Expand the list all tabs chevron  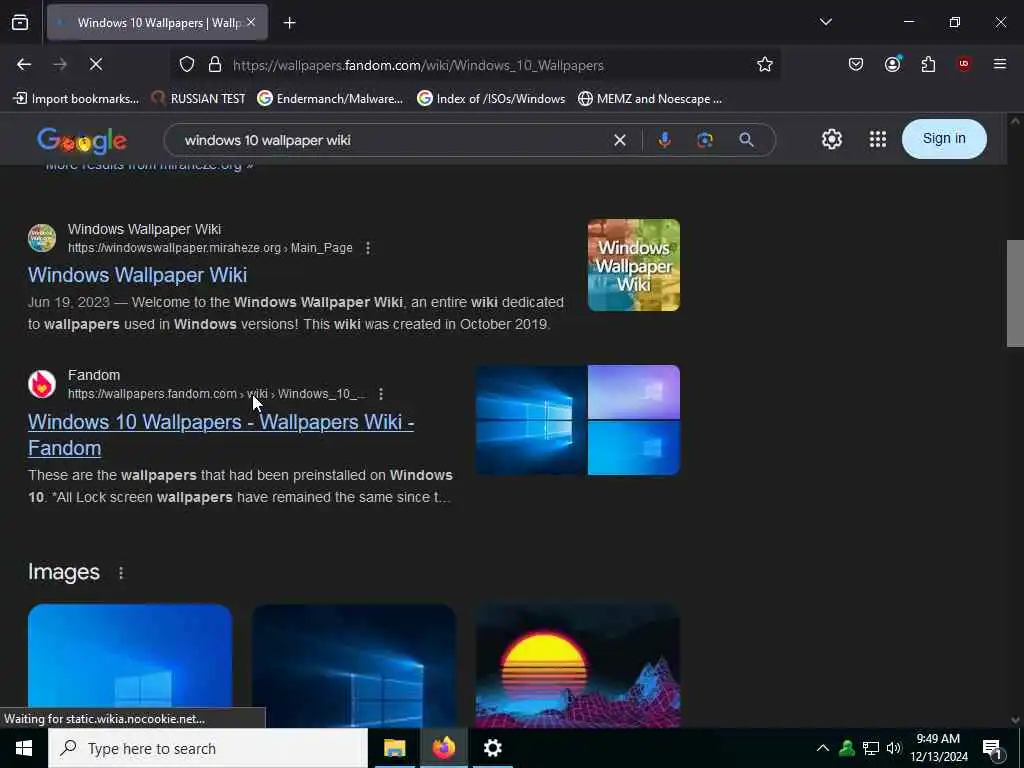(x=825, y=22)
